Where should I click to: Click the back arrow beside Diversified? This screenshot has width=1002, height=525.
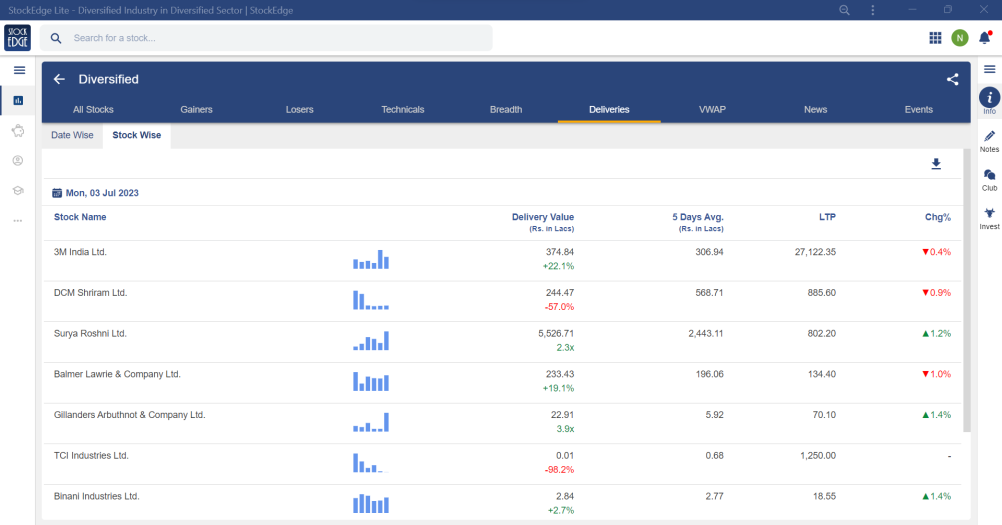point(59,79)
